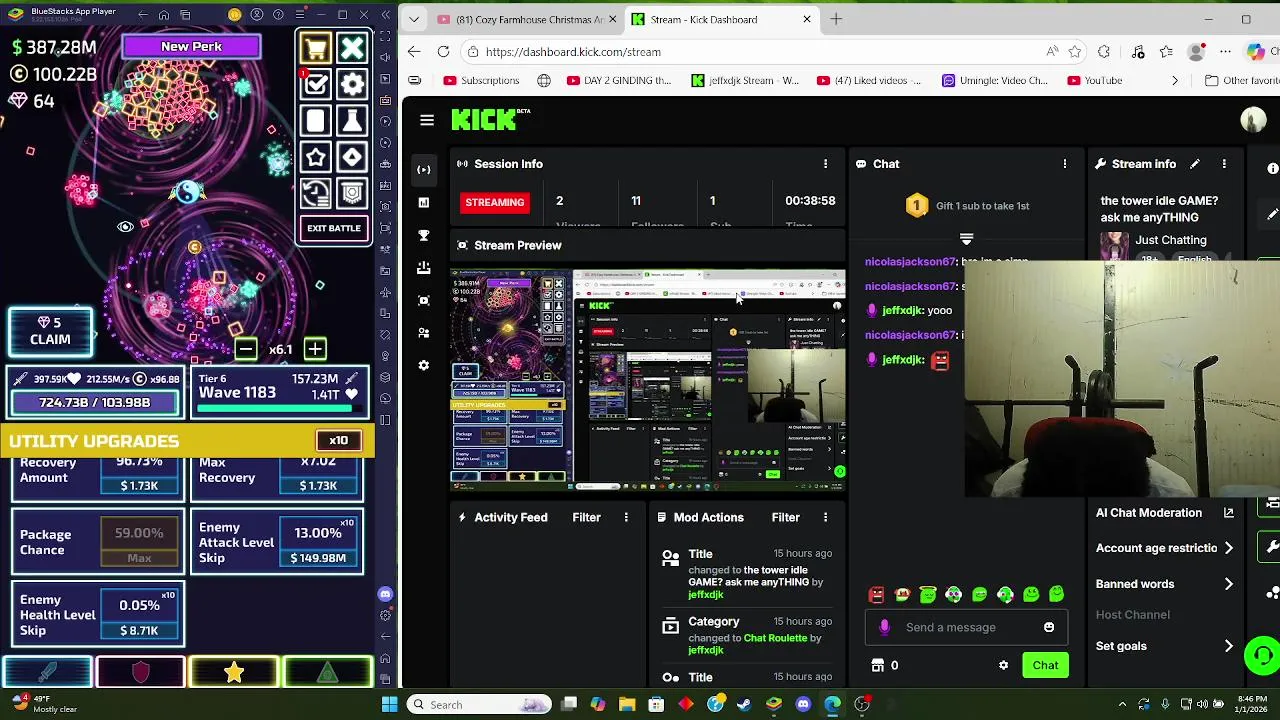Viewport: 1280px width, 720px height.
Task: Open Session Info three-dot menu
Action: click(x=825, y=164)
